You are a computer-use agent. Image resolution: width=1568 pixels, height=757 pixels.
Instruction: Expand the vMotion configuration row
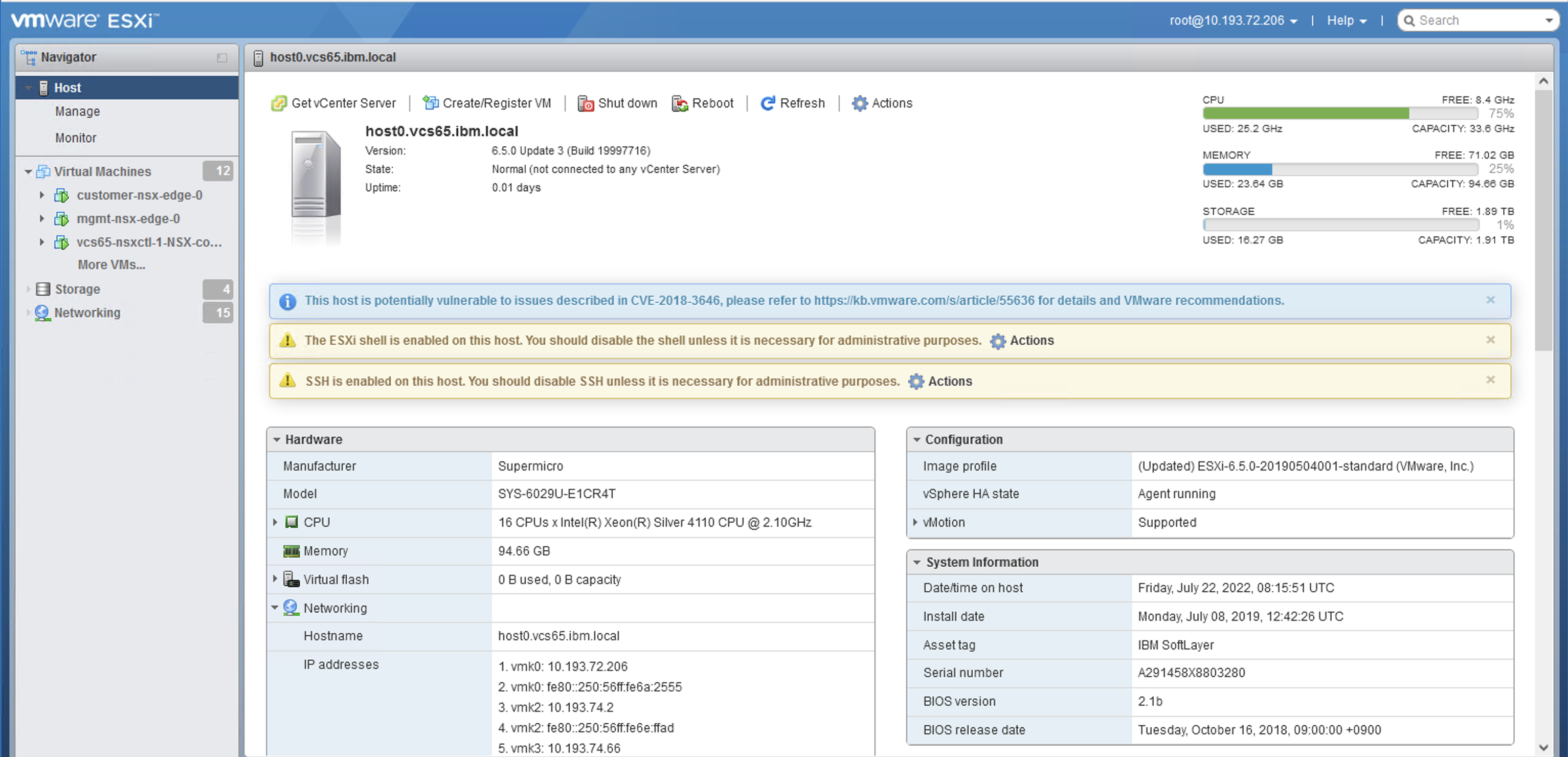[x=915, y=523]
